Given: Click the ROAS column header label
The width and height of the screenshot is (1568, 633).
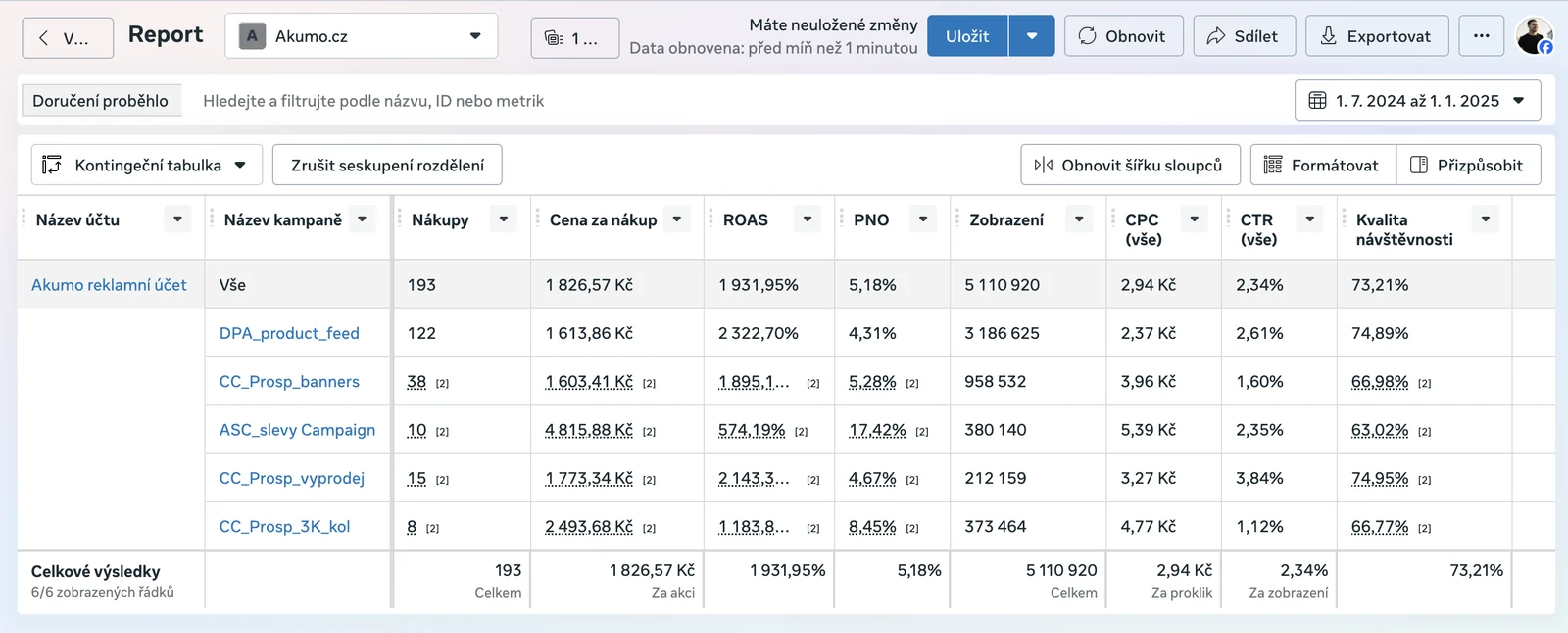Looking at the screenshot, I should tap(746, 219).
